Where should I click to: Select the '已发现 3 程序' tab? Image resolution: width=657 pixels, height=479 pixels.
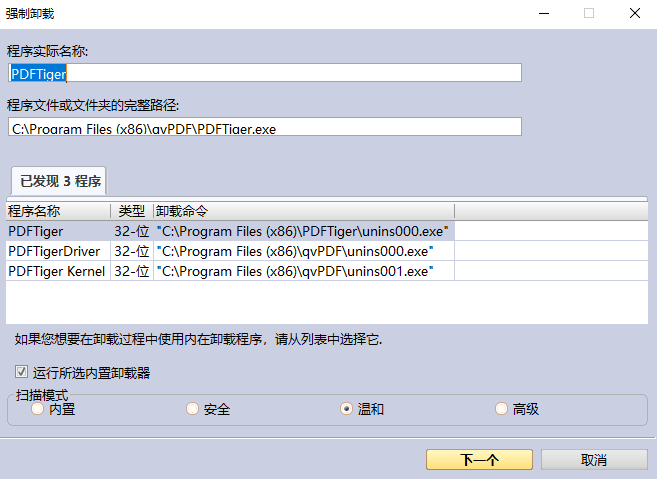coord(59,181)
